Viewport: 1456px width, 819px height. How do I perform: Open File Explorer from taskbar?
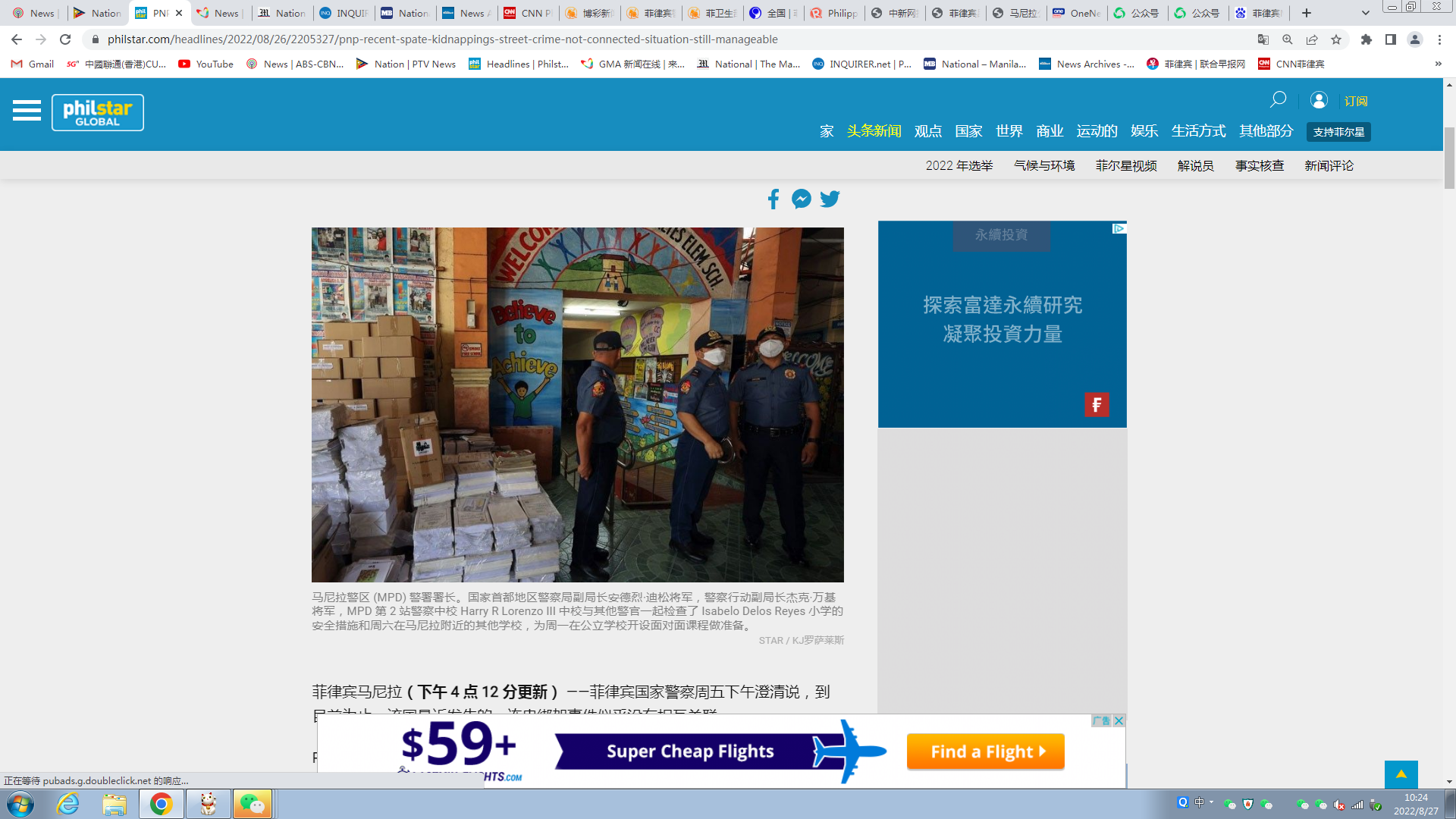(x=115, y=804)
